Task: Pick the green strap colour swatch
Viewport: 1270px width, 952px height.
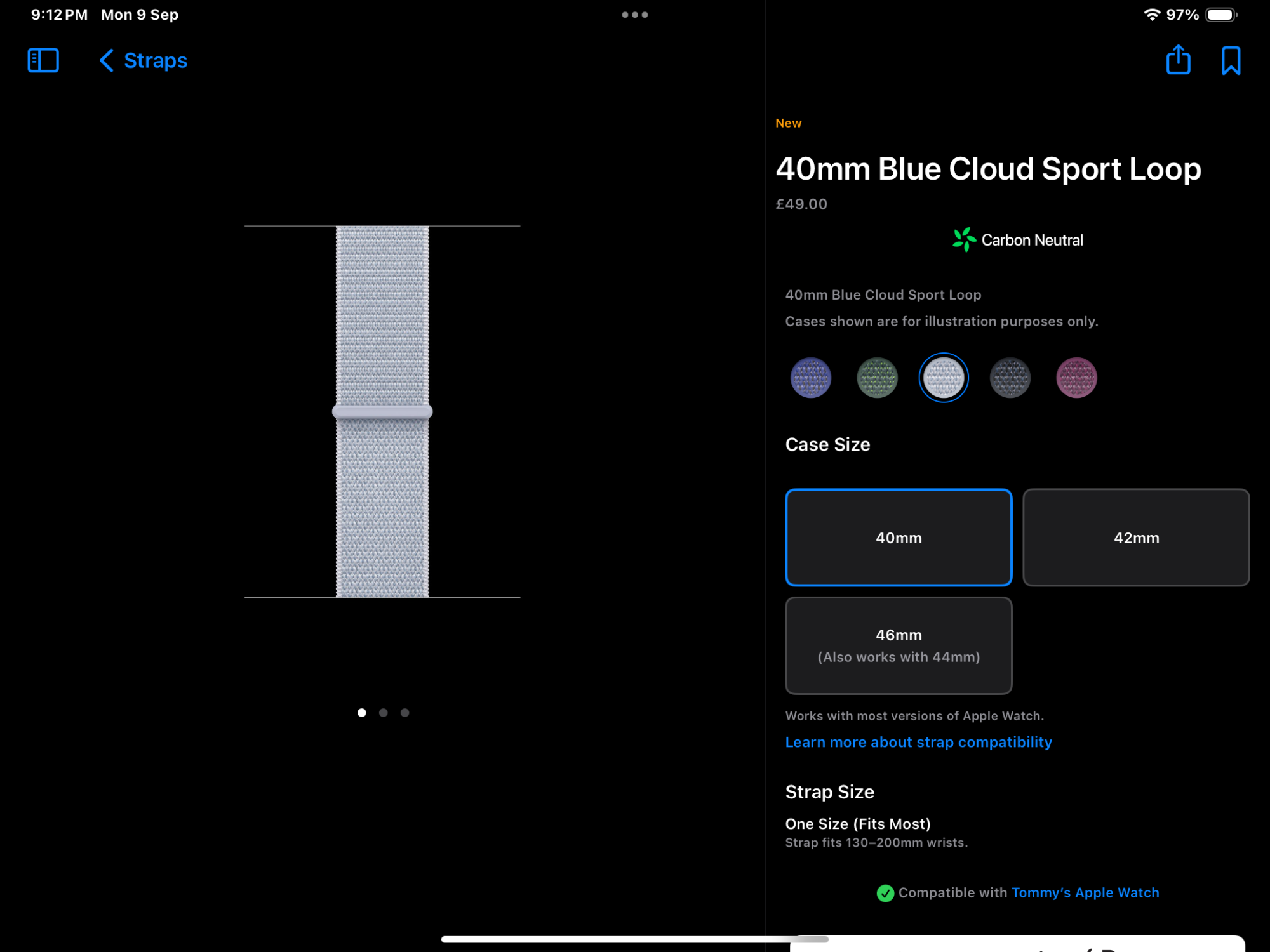Action: click(877, 378)
